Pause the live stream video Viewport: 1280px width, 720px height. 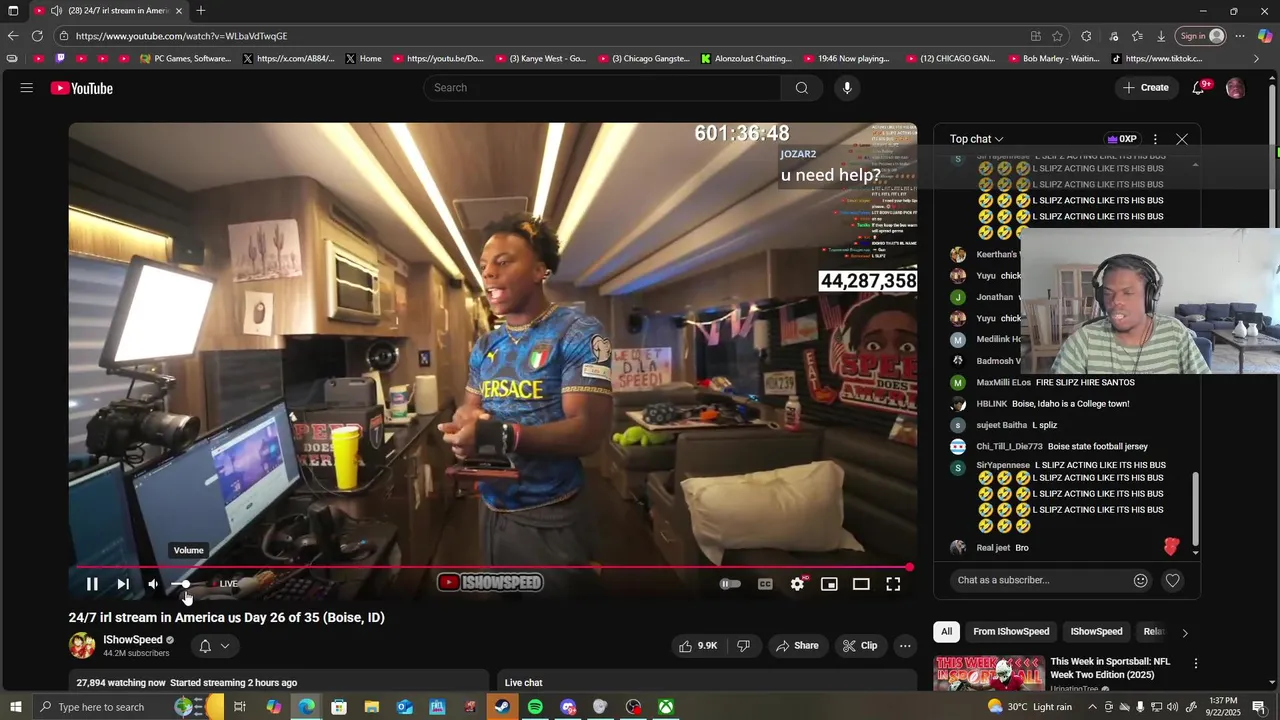tap(92, 584)
